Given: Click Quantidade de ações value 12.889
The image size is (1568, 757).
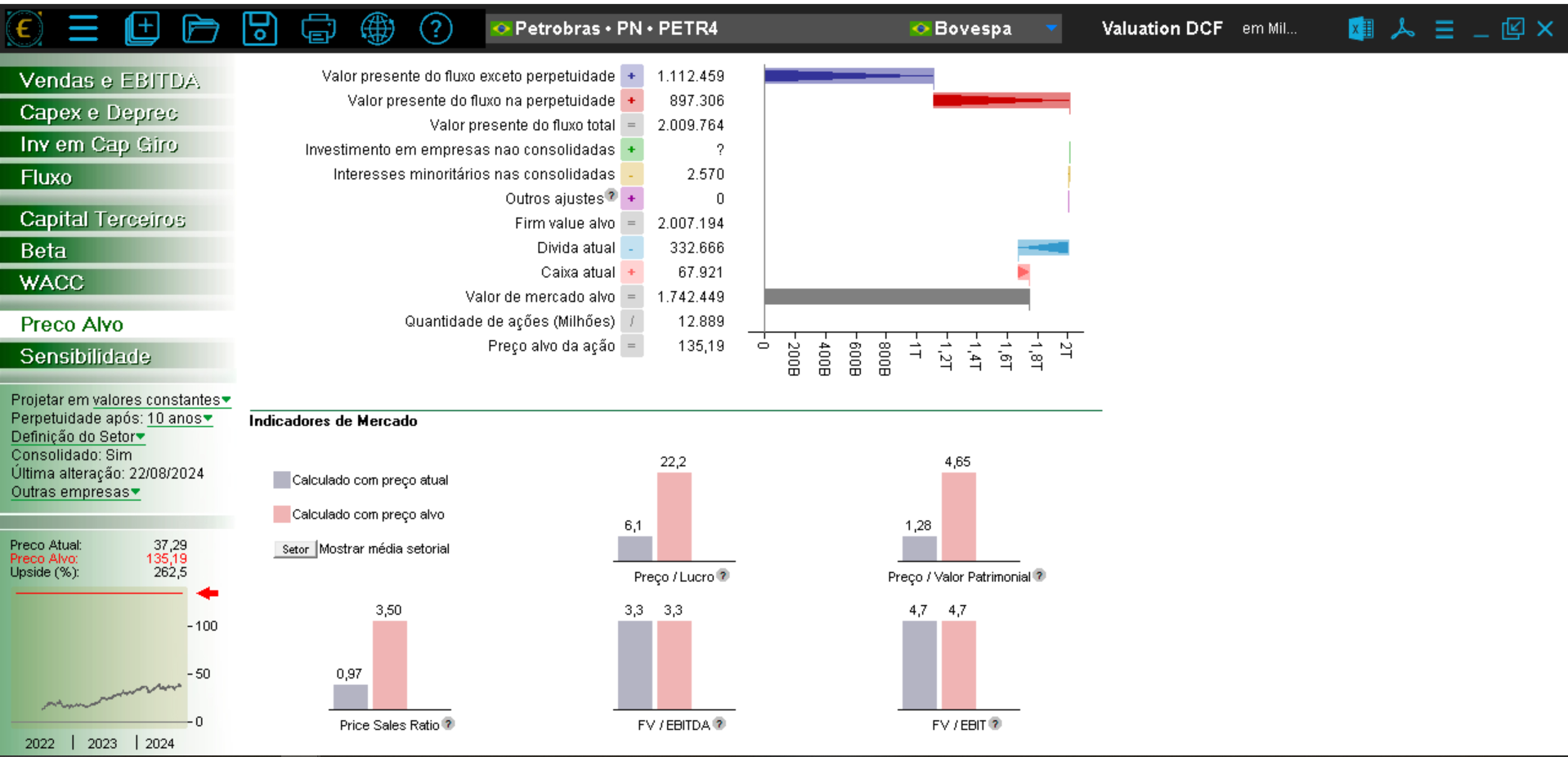Looking at the screenshot, I should click(701, 321).
